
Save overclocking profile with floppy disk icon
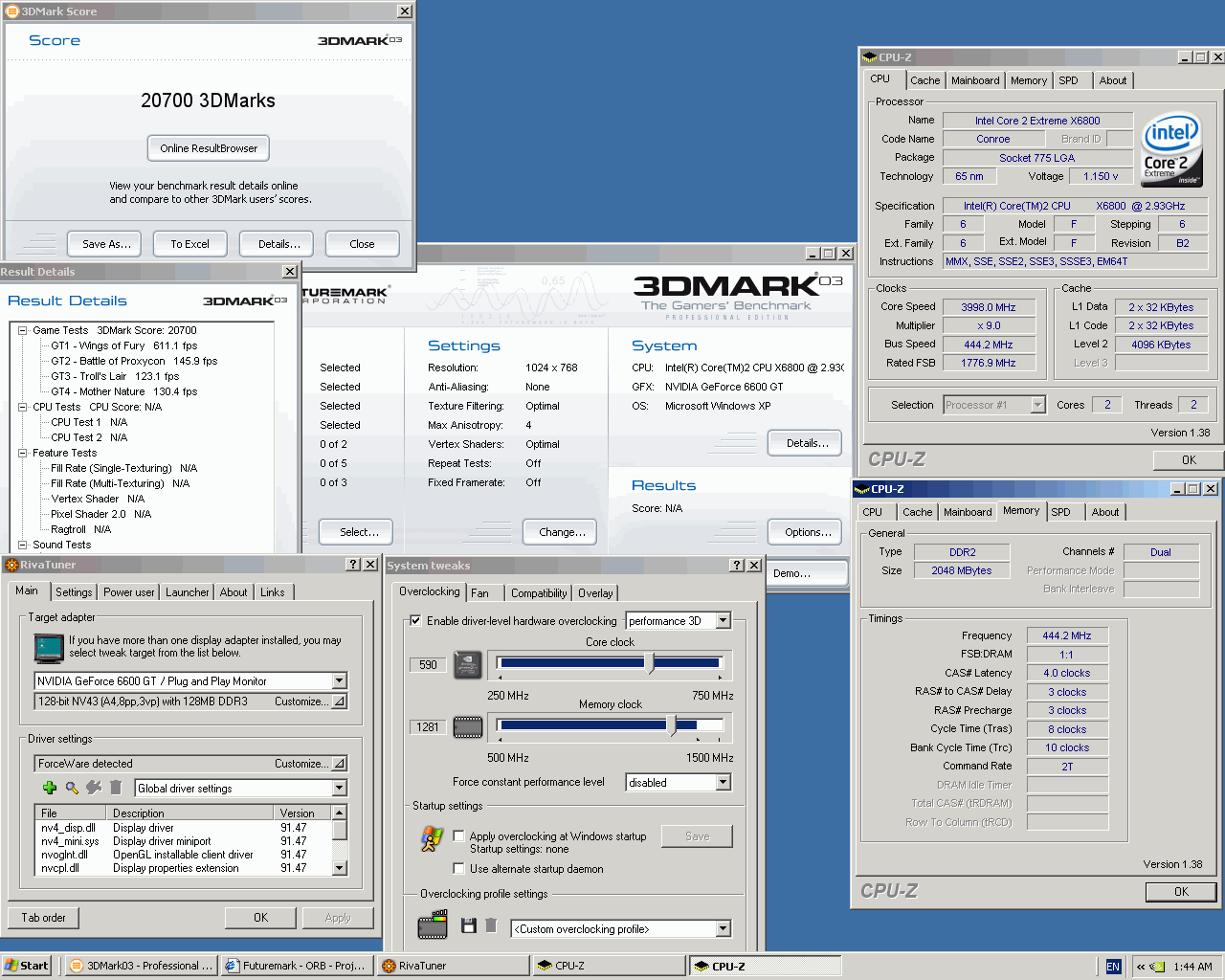(469, 925)
